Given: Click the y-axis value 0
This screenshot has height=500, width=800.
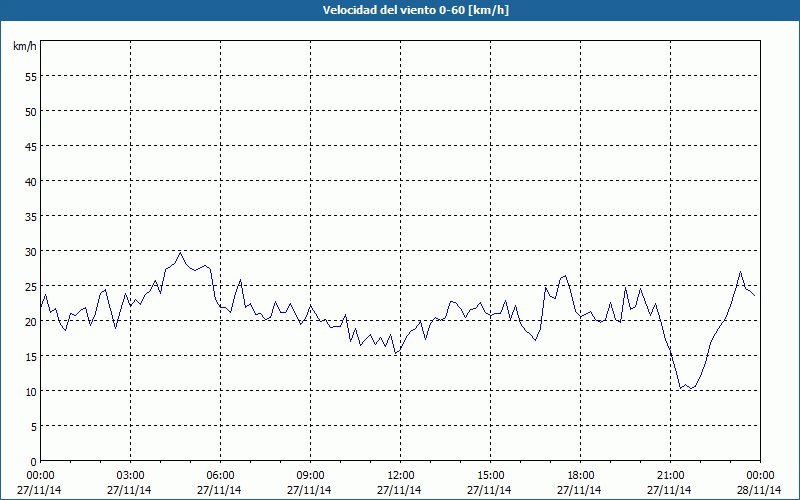Looking at the screenshot, I should 34,462.
